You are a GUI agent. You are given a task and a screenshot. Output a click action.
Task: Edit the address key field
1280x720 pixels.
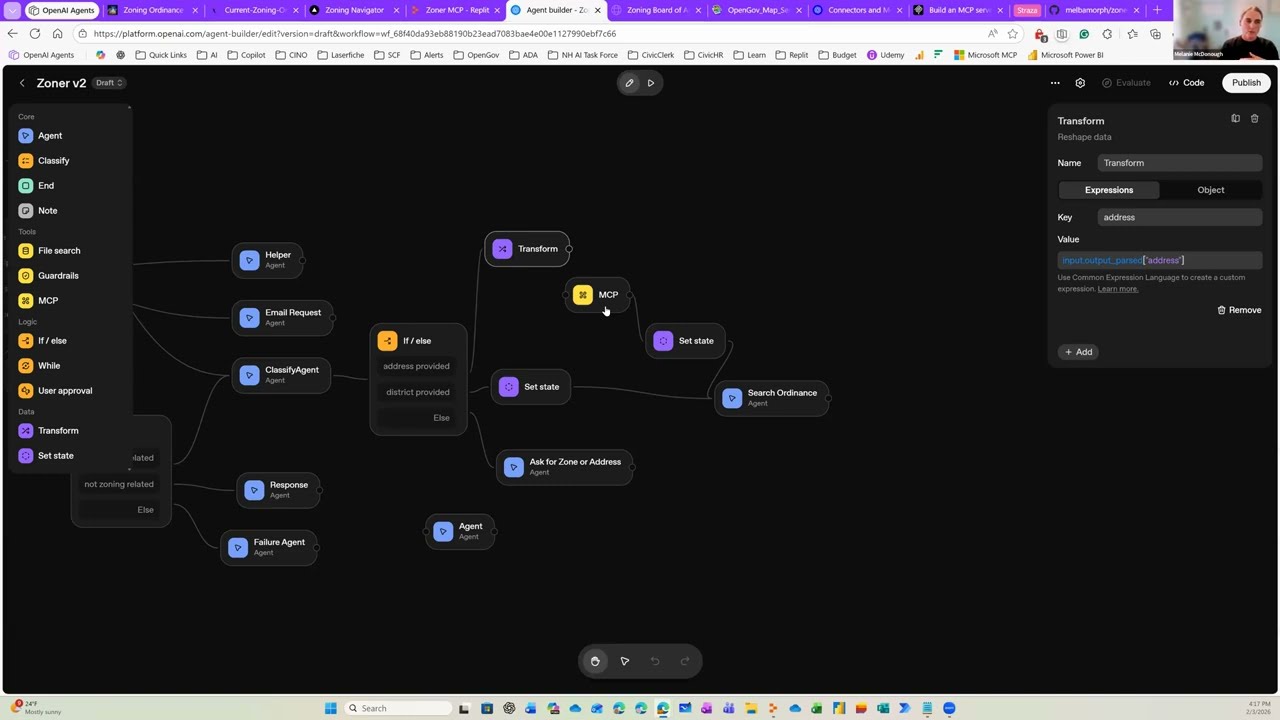coord(1180,217)
